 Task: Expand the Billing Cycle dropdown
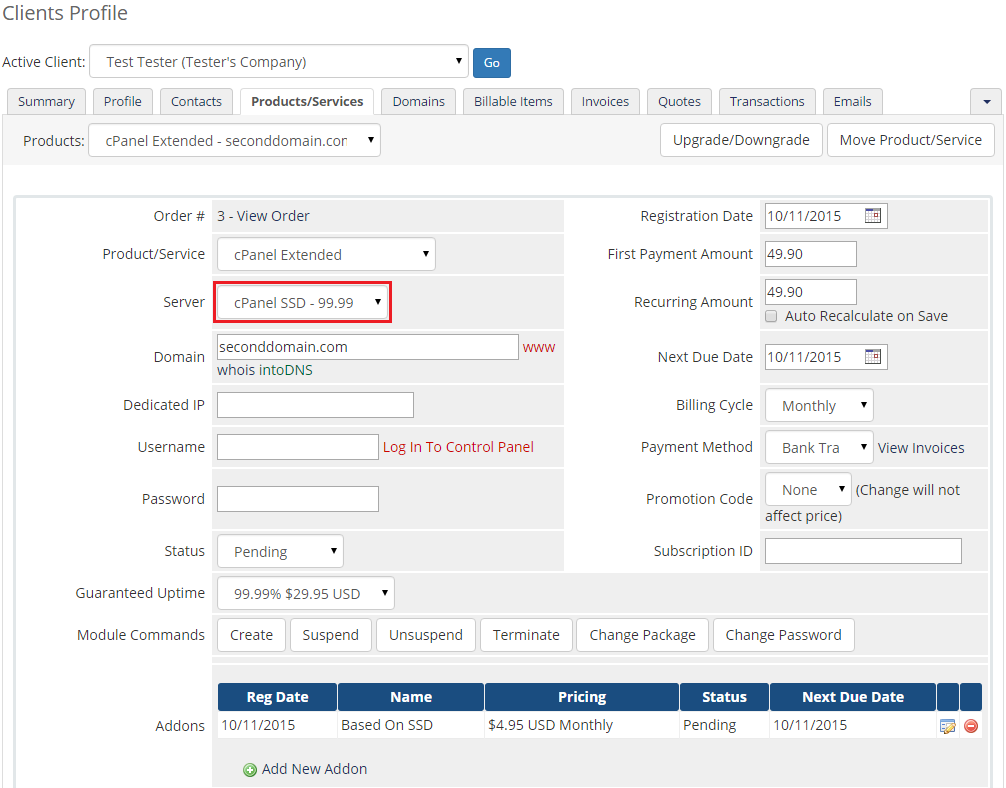point(818,406)
